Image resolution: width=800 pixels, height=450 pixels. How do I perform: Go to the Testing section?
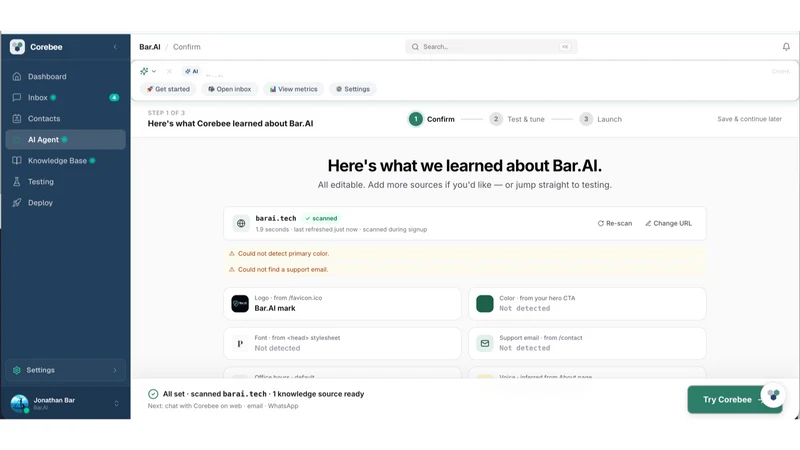click(65, 182)
